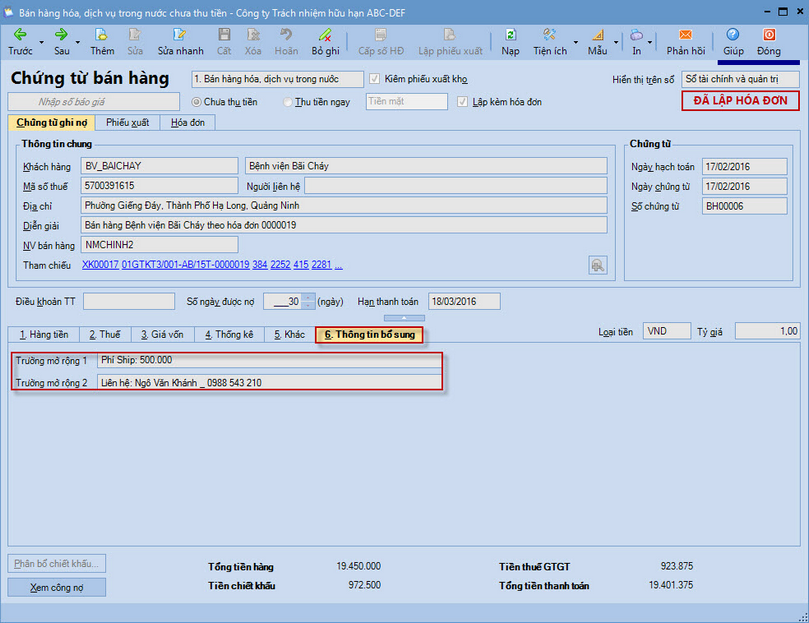This screenshot has height=623, width=809.
Task: Click the Trường mở rộng 2 field
Action: (x=269, y=382)
